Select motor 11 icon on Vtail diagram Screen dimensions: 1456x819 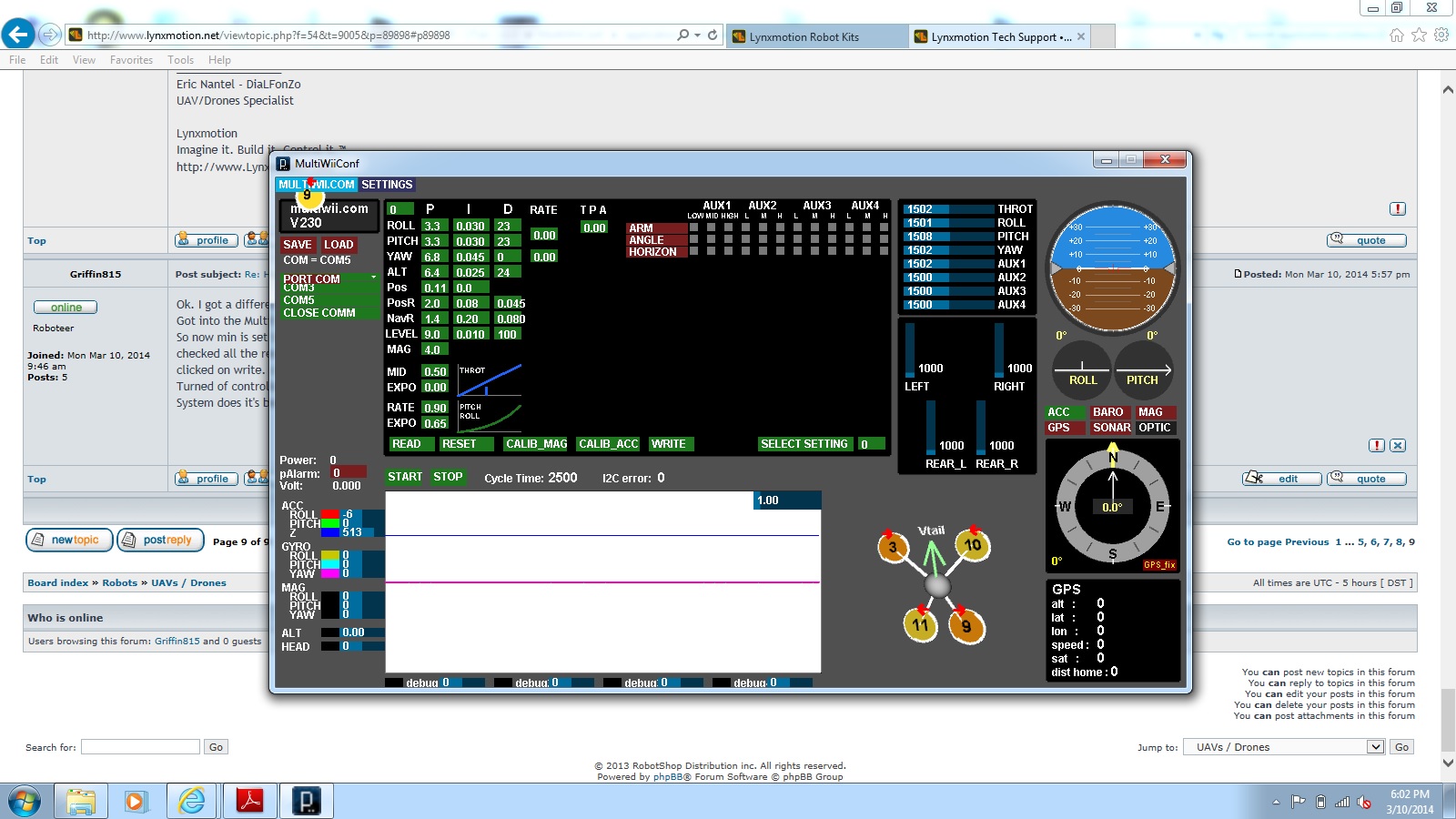coord(921,624)
